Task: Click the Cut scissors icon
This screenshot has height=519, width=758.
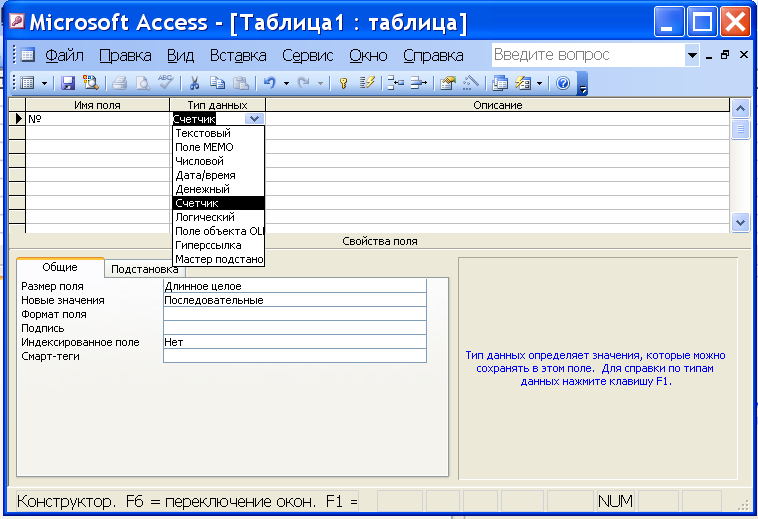Action: pyautogui.click(x=194, y=83)
